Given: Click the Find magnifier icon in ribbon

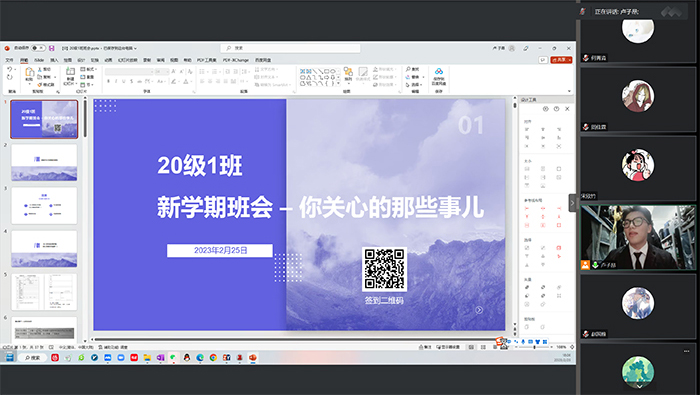Looking at the screenshot, I should pyautogui.click(x=408, y=69).
